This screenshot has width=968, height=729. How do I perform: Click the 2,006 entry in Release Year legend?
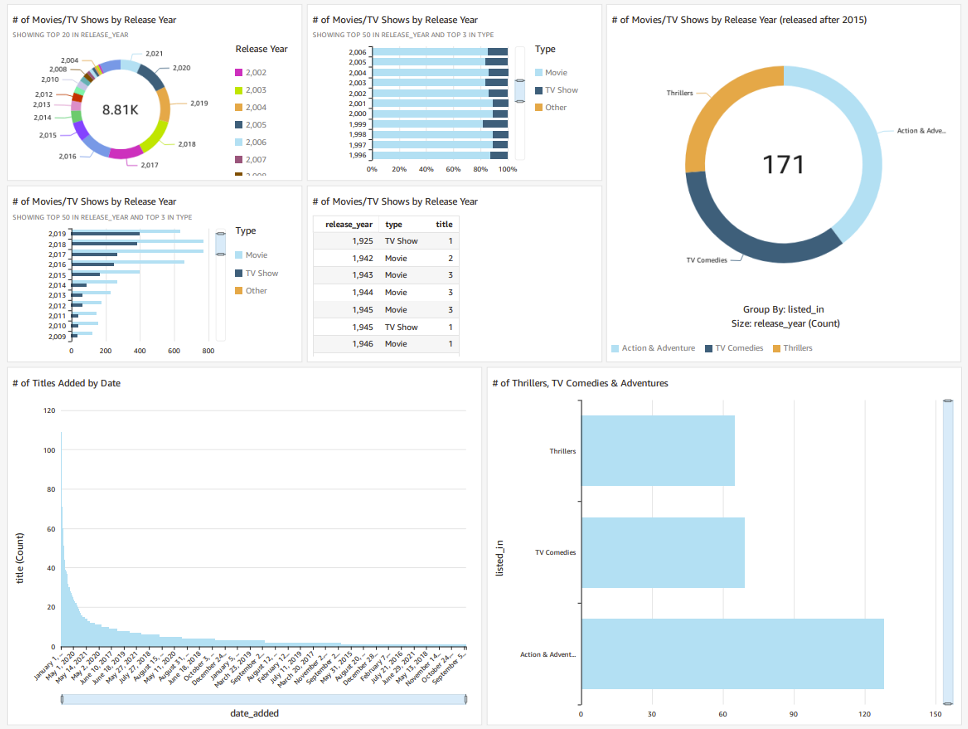(251, 142)
